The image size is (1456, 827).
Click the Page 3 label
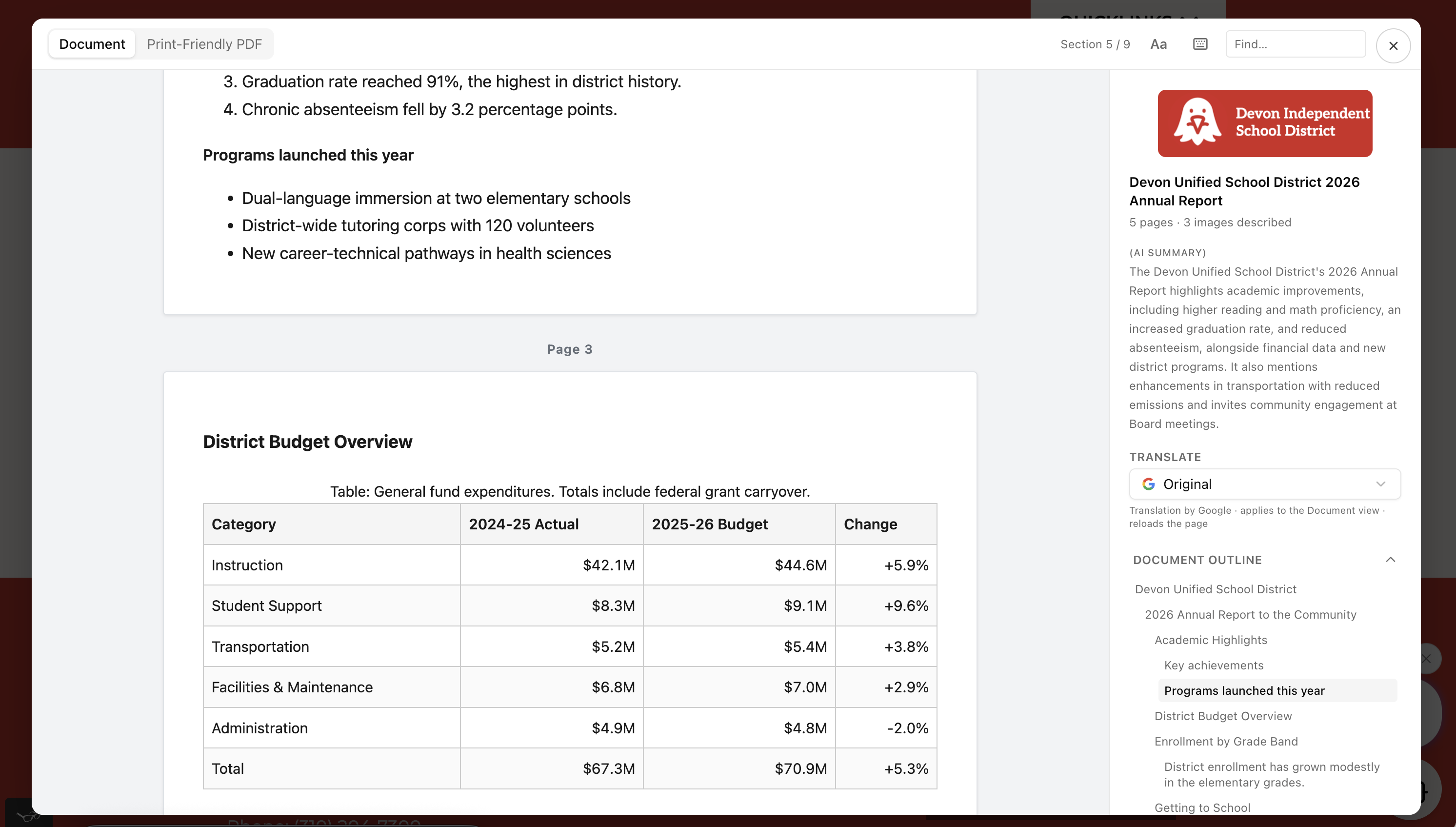pos(570,349)
